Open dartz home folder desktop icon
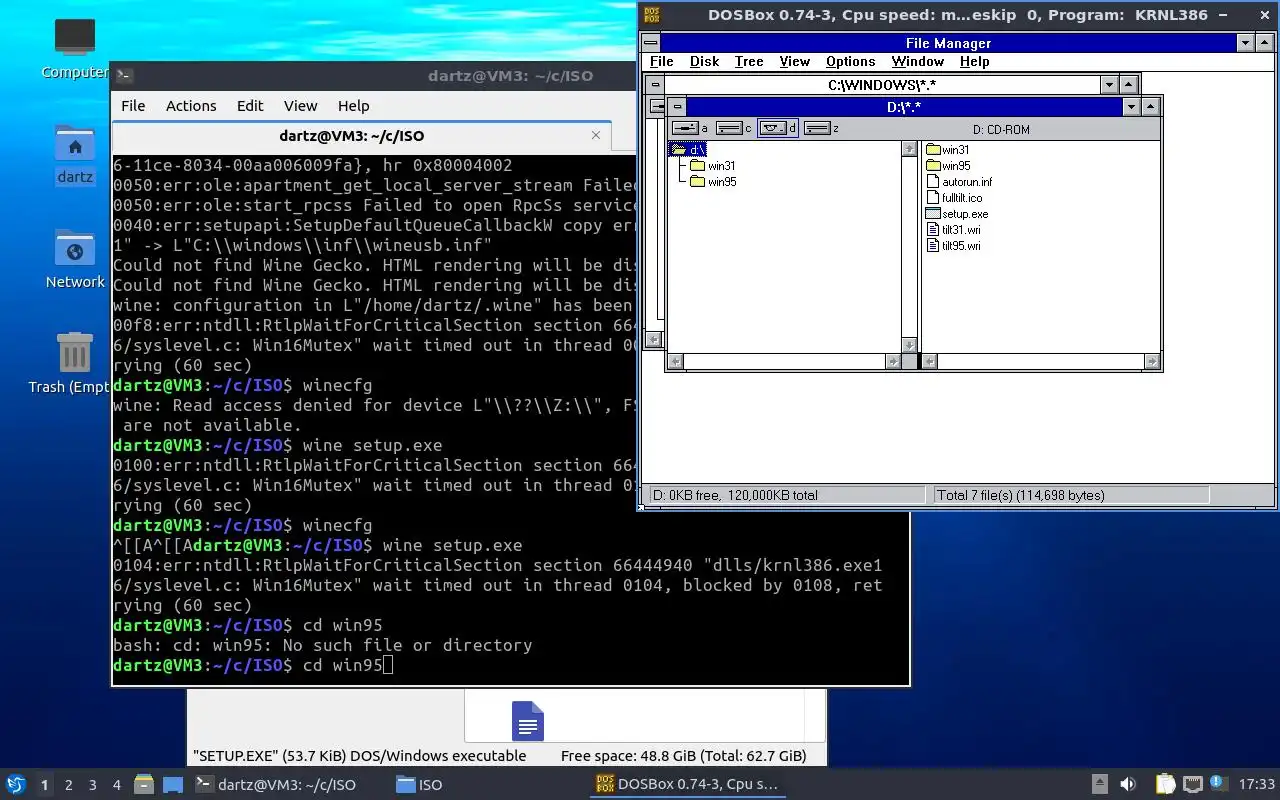The image size is (1280, 800). click(x=75, y=154)
